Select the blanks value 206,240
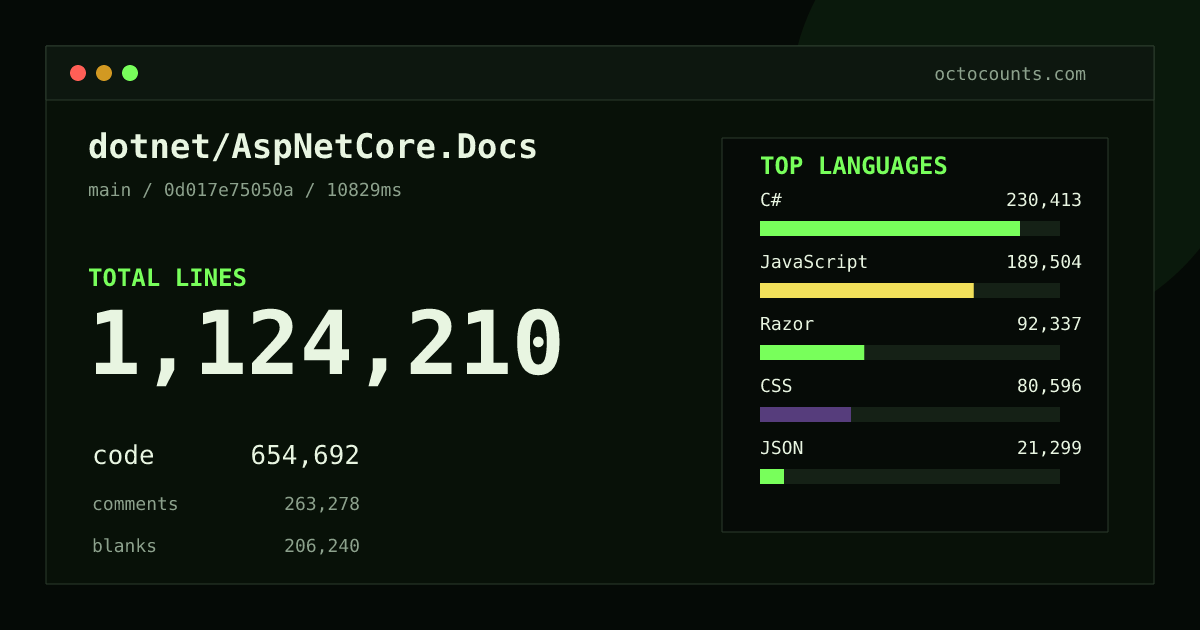This screenshot has width=1200, height=630. click(x=322, y=546)
